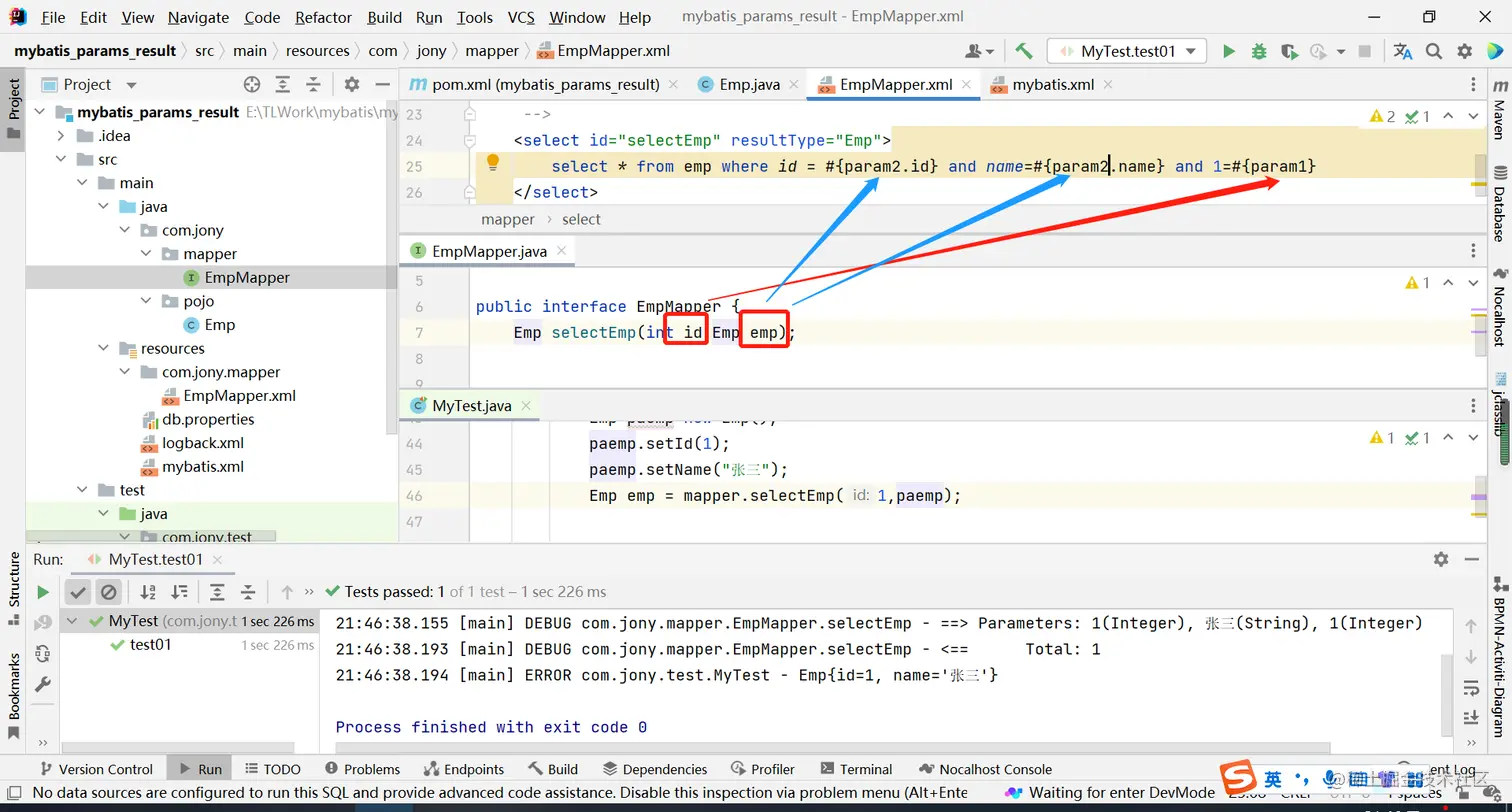1512x812 pixels.
Task: Open the Dependencies tool window
Action: click(x=655, y=769)
